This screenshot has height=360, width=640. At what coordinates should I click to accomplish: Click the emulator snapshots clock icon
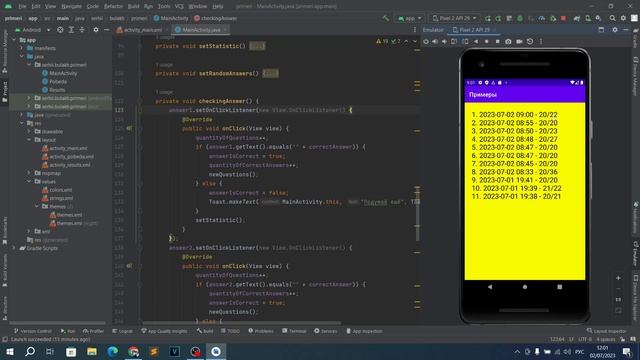[x=530, y=41]
